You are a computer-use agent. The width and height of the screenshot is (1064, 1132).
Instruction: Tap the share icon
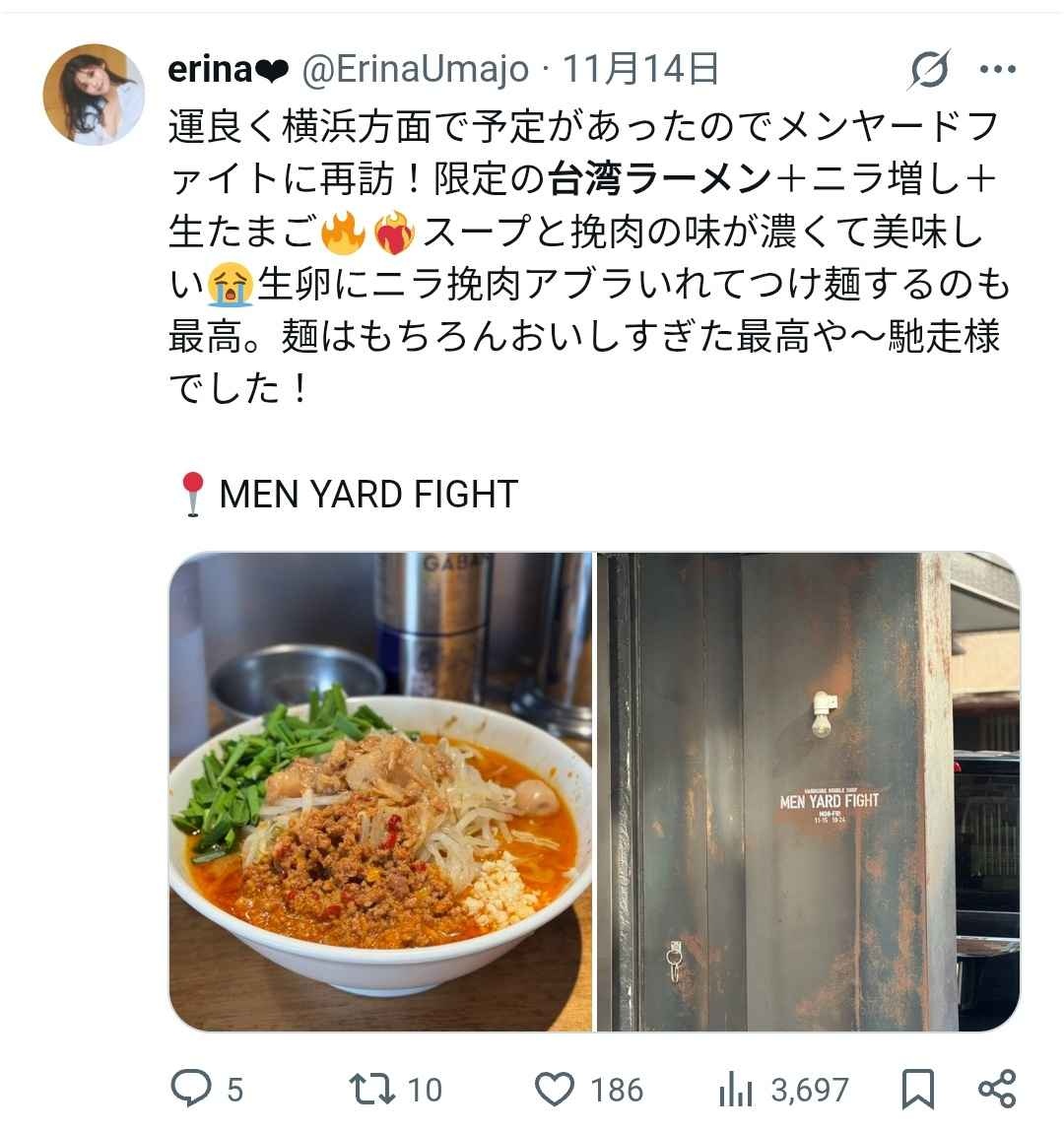[x=997, y=1089]
